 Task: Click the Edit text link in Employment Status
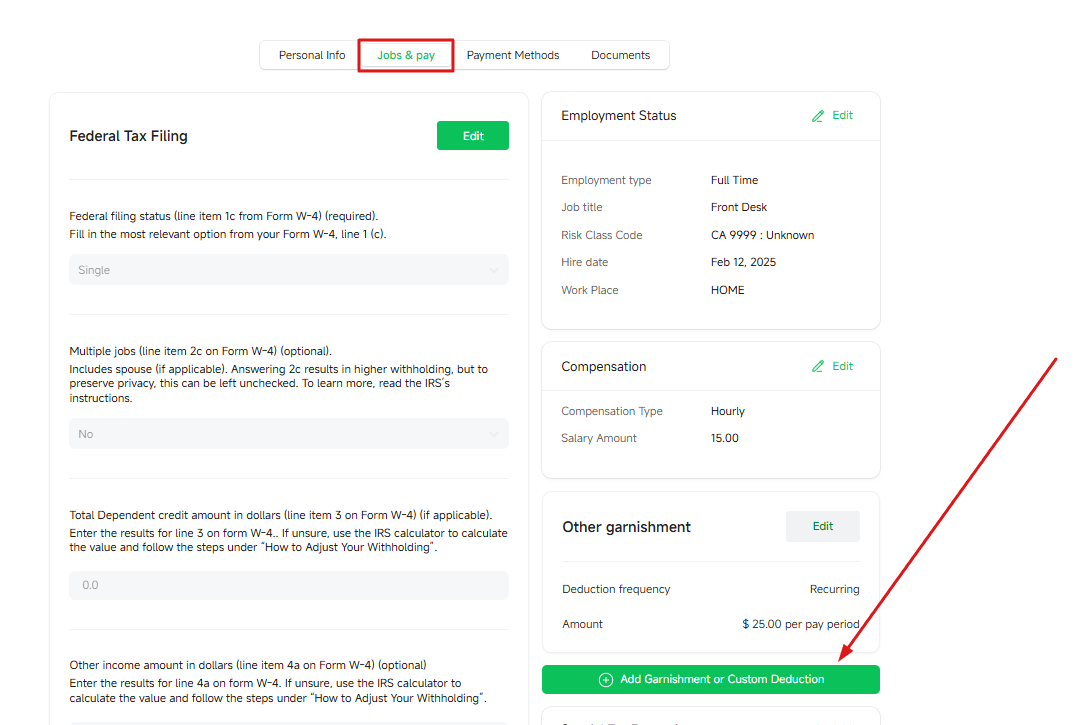coord(843,116)
